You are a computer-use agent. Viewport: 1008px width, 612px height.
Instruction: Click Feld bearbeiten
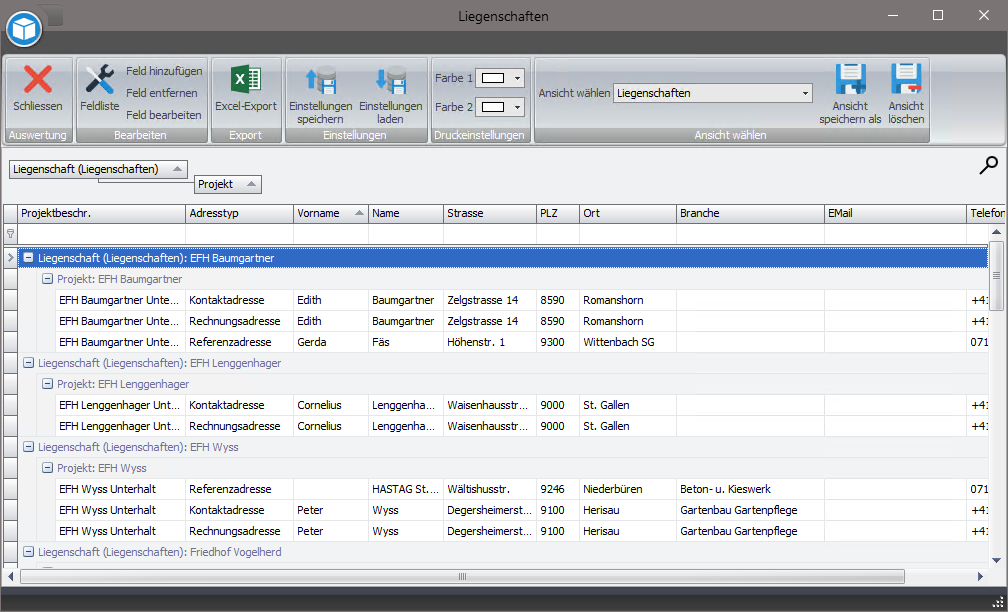point(163,114)
